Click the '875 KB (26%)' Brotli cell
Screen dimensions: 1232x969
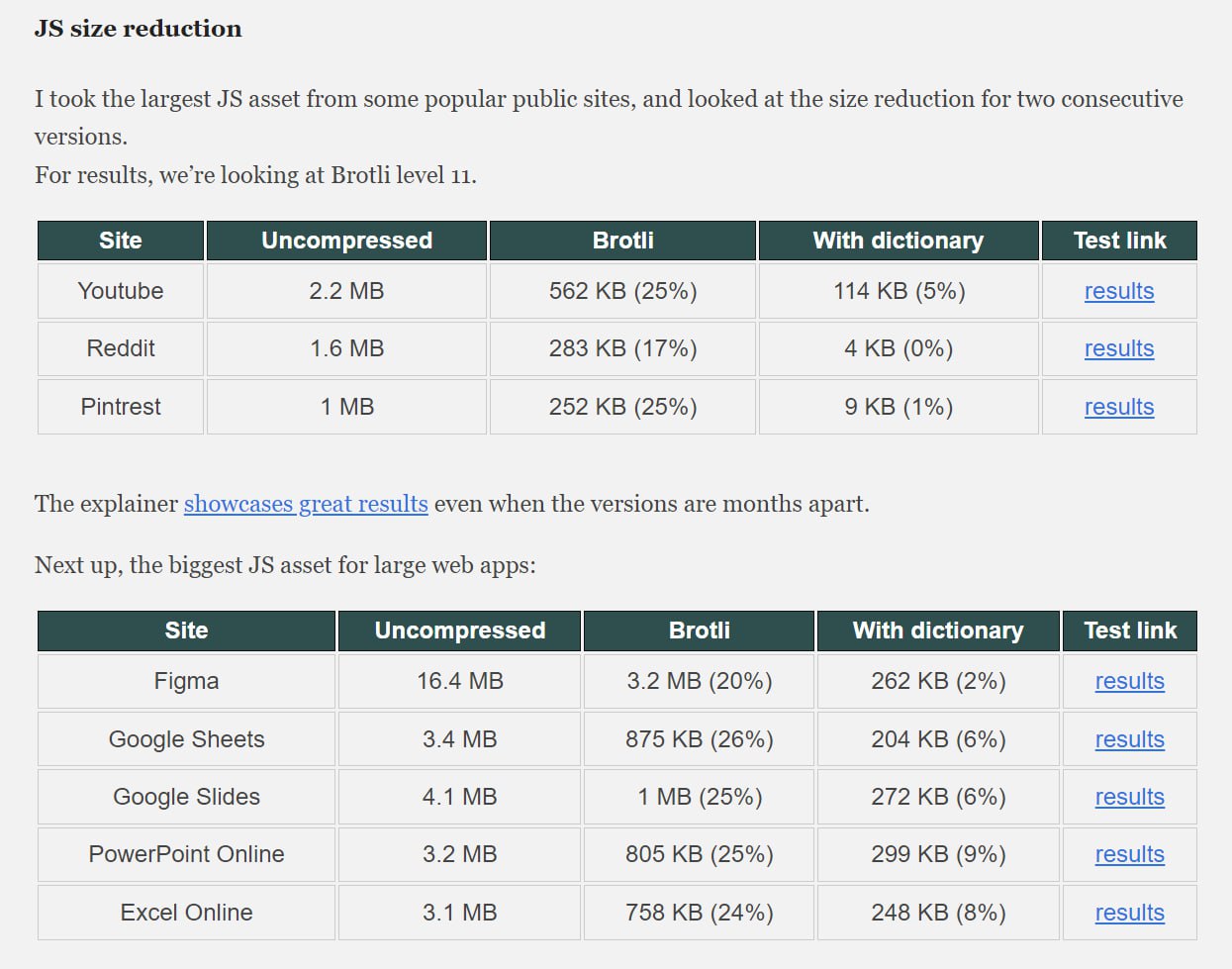[700, 739]
